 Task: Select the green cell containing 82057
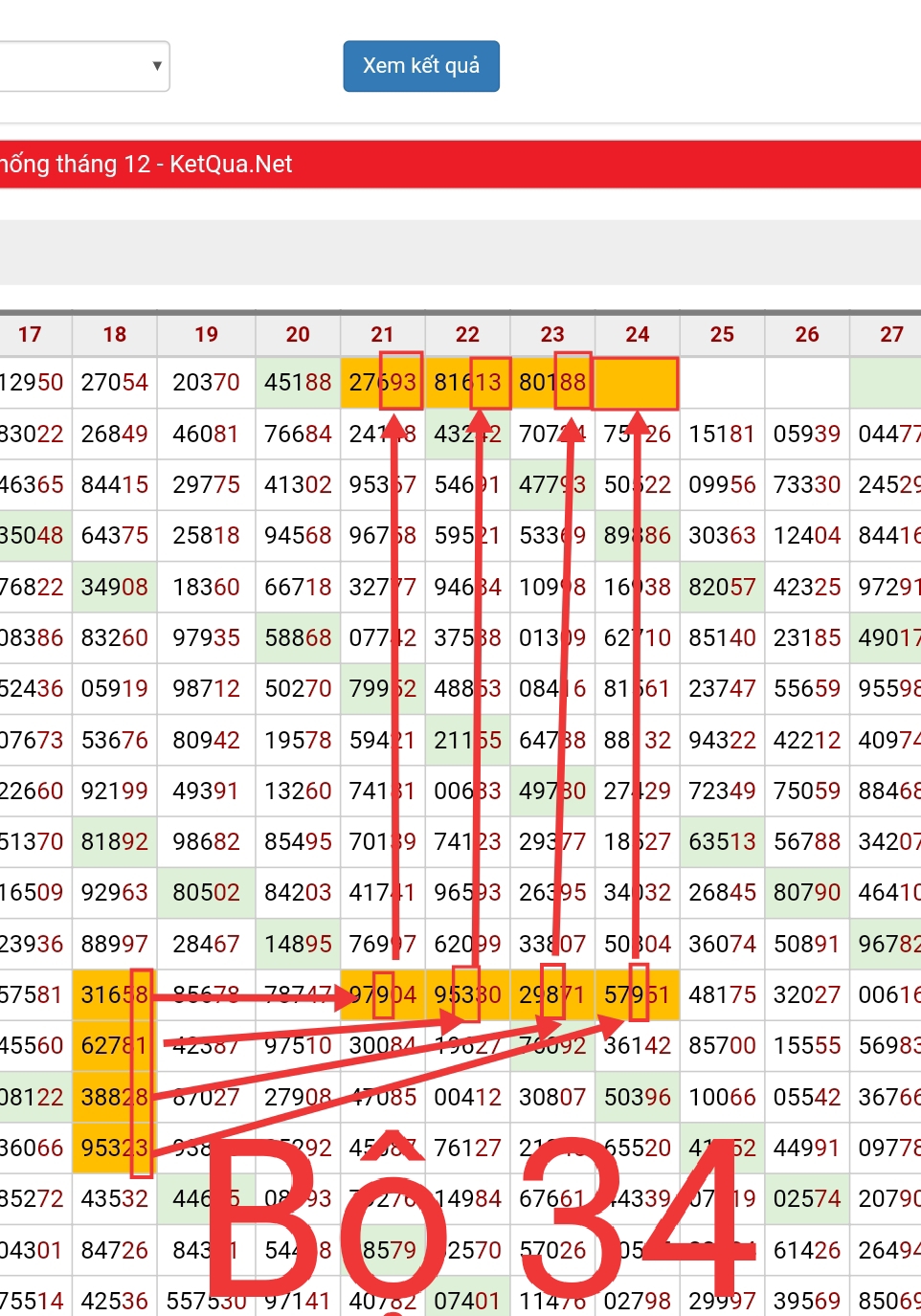pos(722,587)
